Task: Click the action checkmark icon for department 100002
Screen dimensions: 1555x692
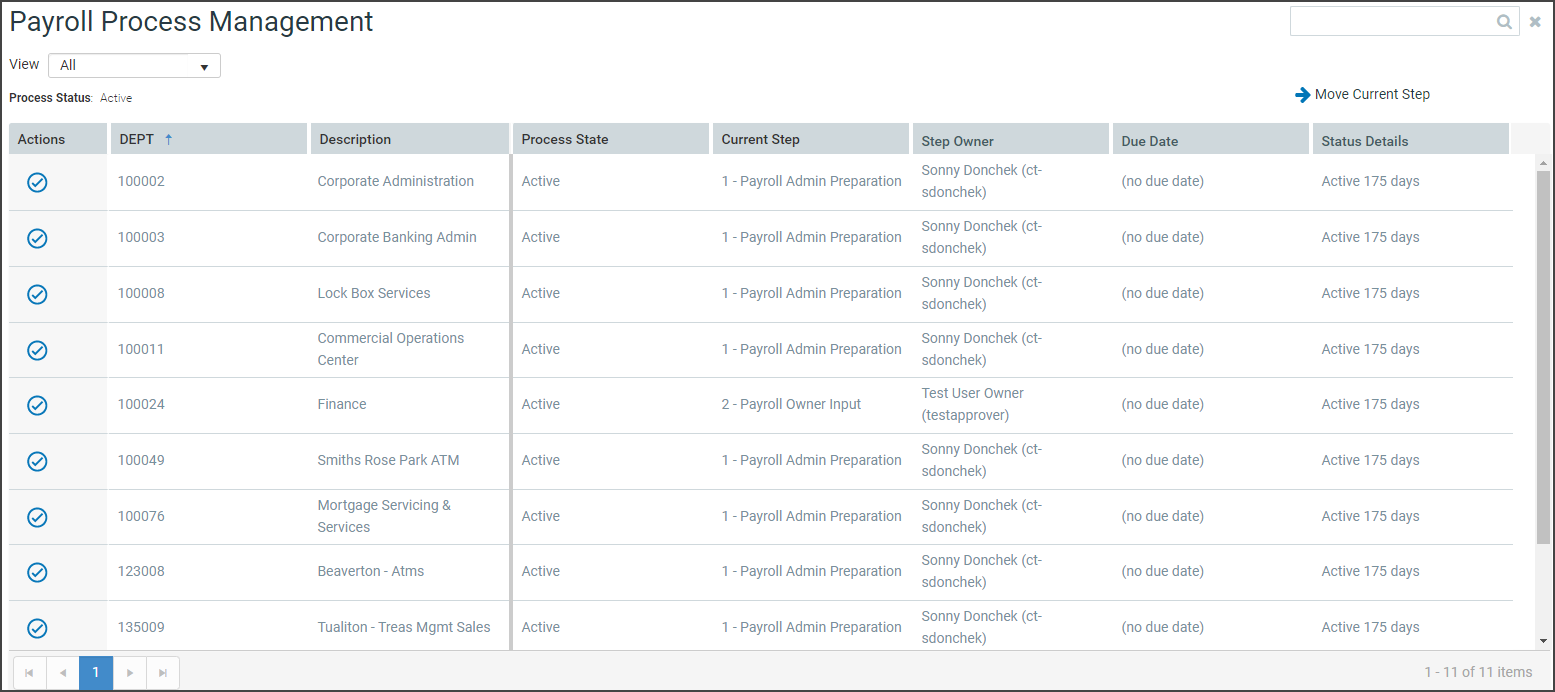Action: tap(37, 182)
